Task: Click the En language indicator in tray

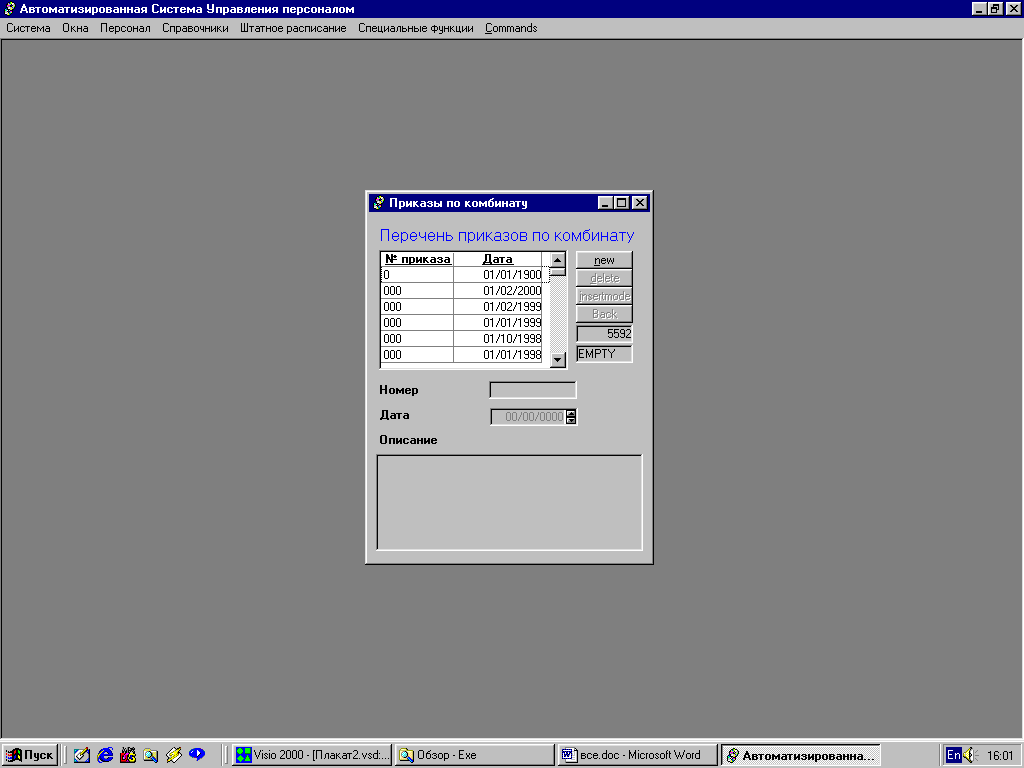Action: click(954, 755)
